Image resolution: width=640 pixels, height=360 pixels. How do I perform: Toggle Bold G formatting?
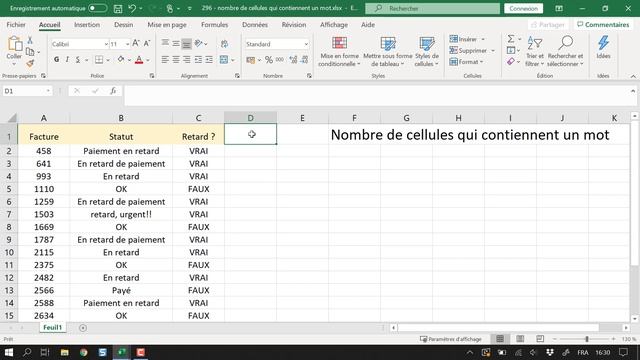coord(56,60)
